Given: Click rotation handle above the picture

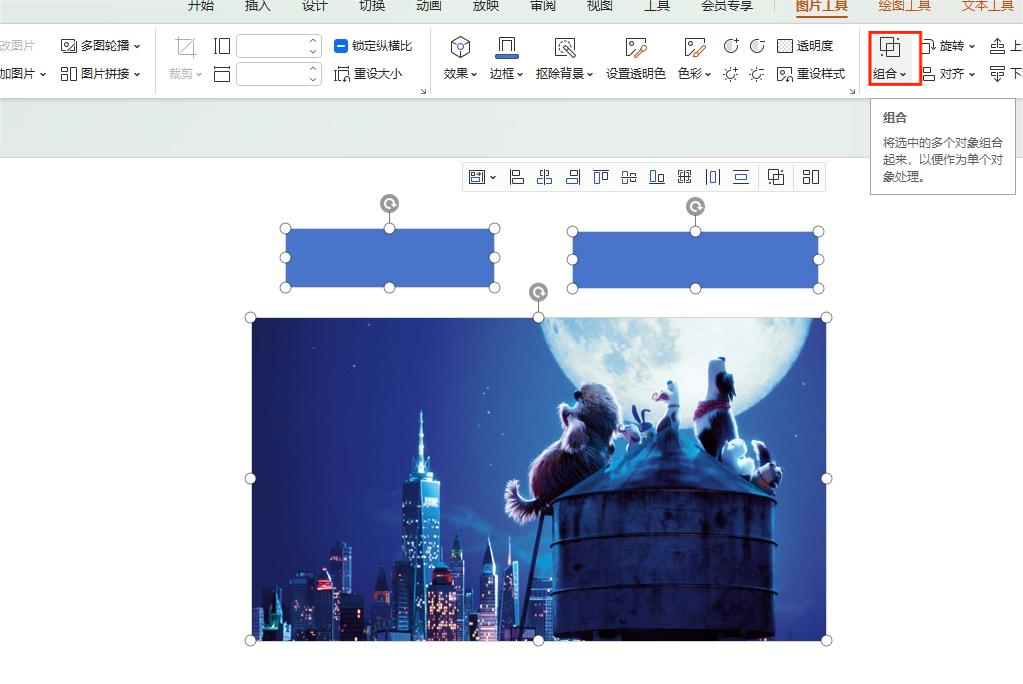Looking at the screenshot, I should pos(538,292).
